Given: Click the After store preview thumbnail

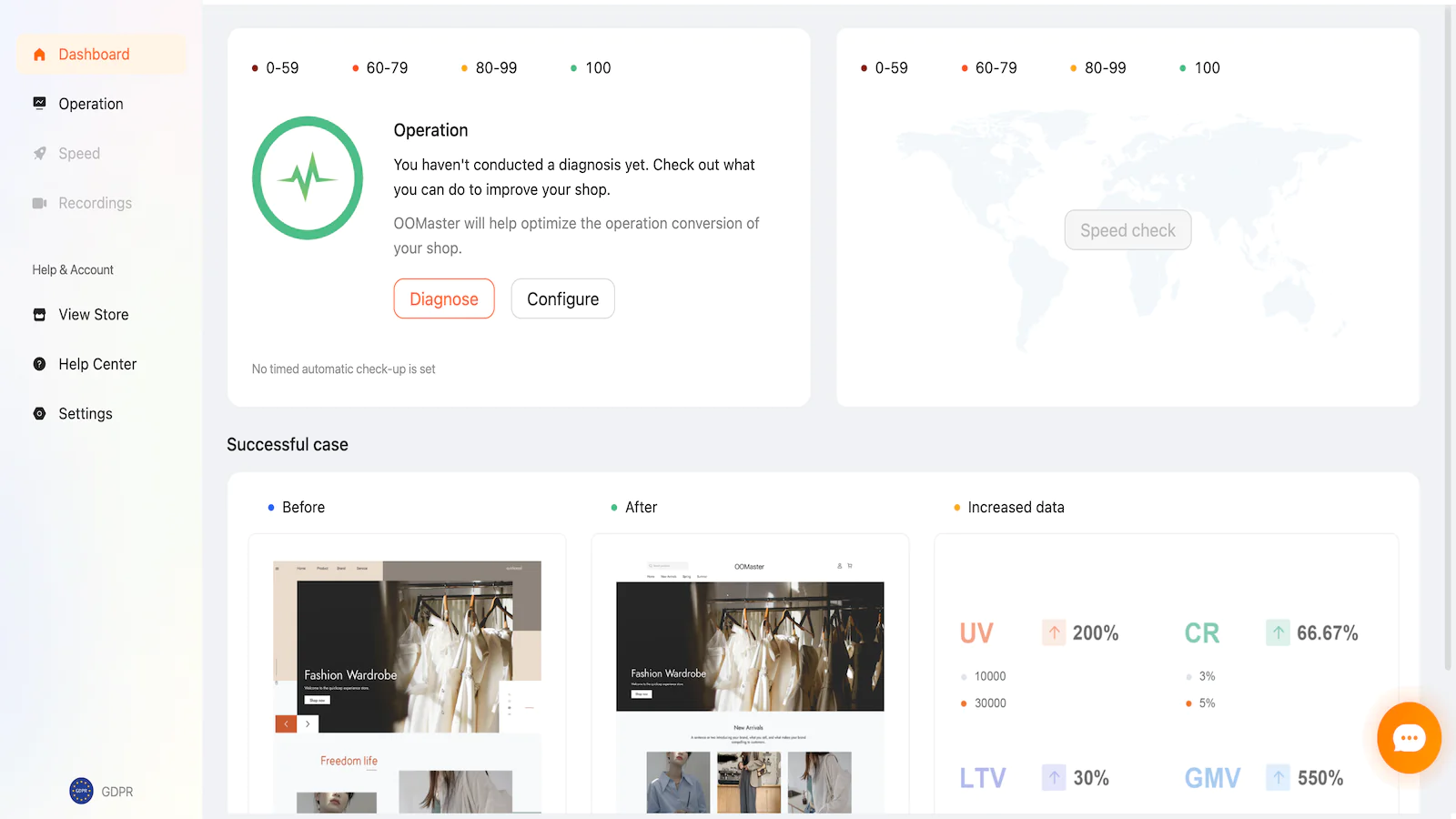Looking at the screenshot, I should point(750,682).
